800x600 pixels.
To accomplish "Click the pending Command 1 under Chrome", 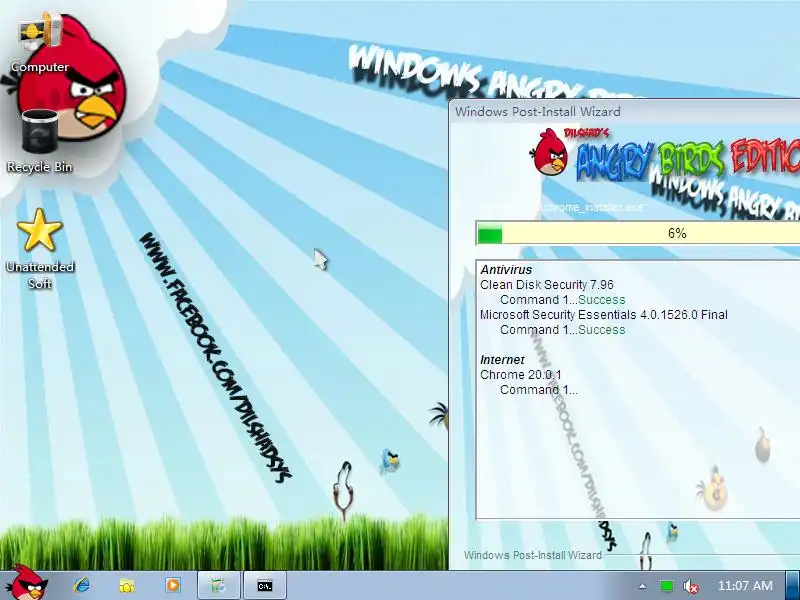I will [x=539, y=390].
